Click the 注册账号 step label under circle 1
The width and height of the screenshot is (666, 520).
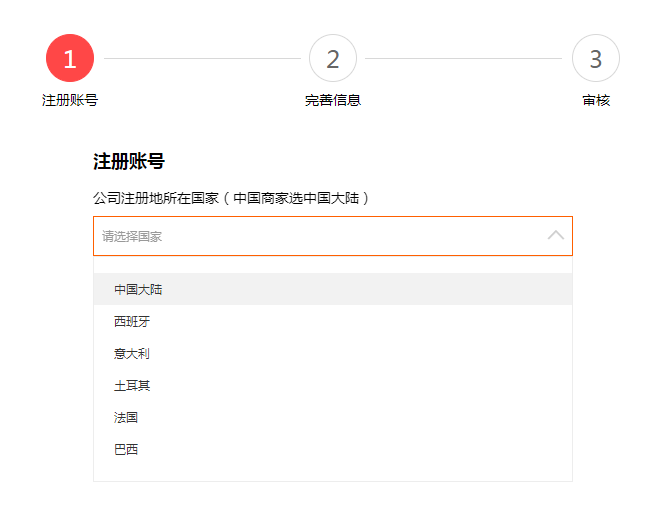[x=70, y=100]
